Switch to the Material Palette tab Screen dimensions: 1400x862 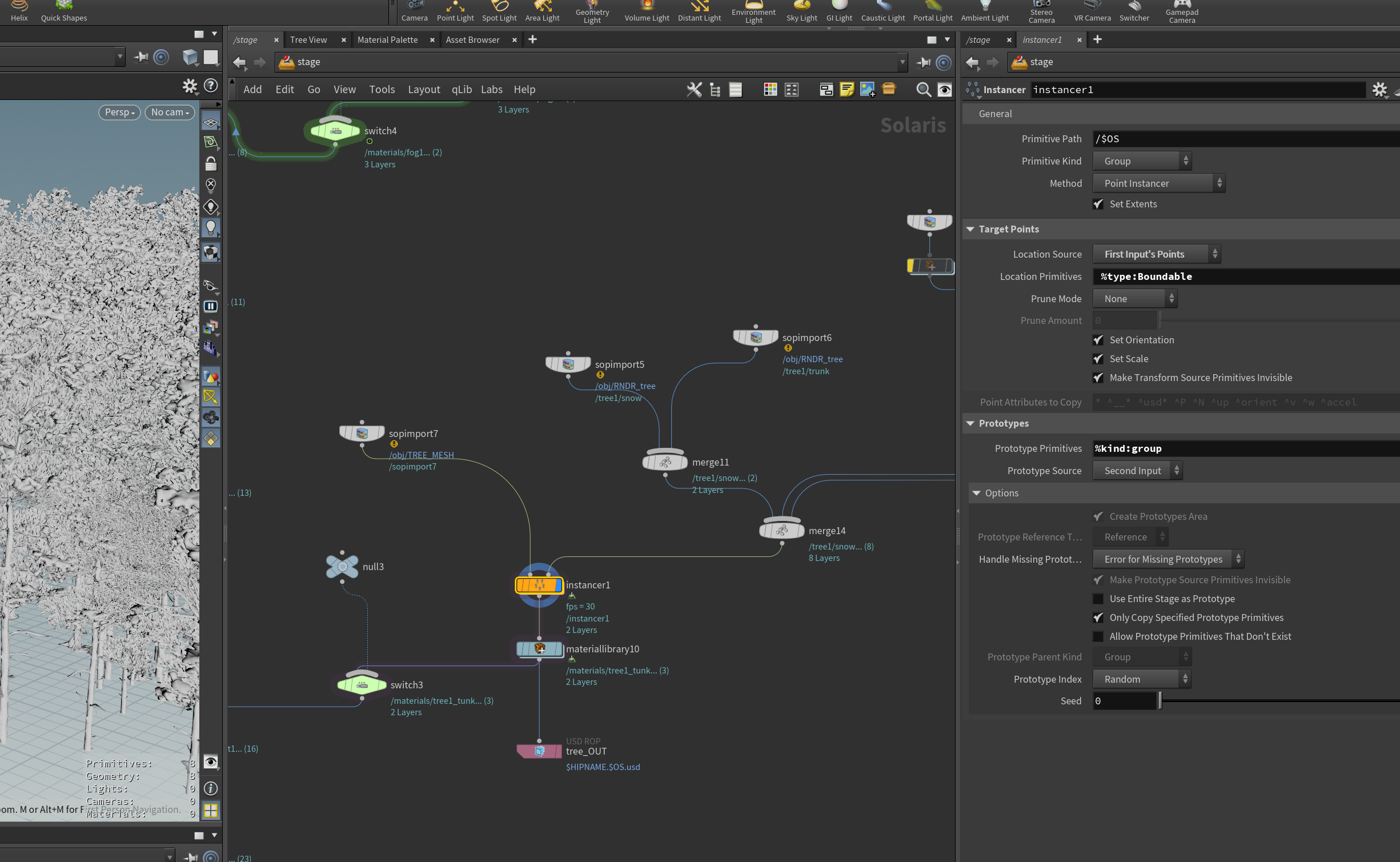pyautogui.click(x=387, y=40)
